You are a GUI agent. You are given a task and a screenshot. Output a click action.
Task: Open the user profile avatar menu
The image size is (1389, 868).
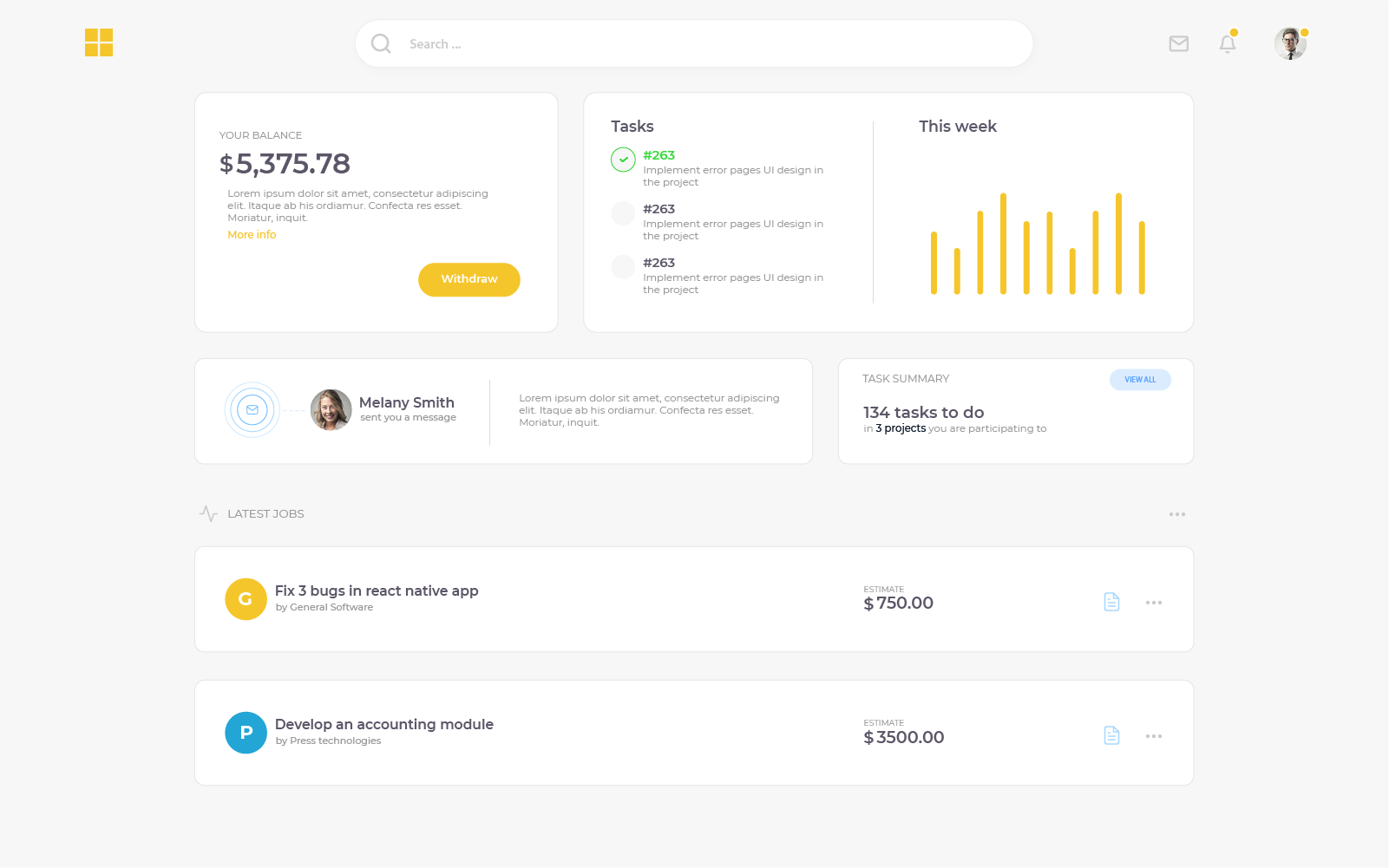[x=1290, y=43]
